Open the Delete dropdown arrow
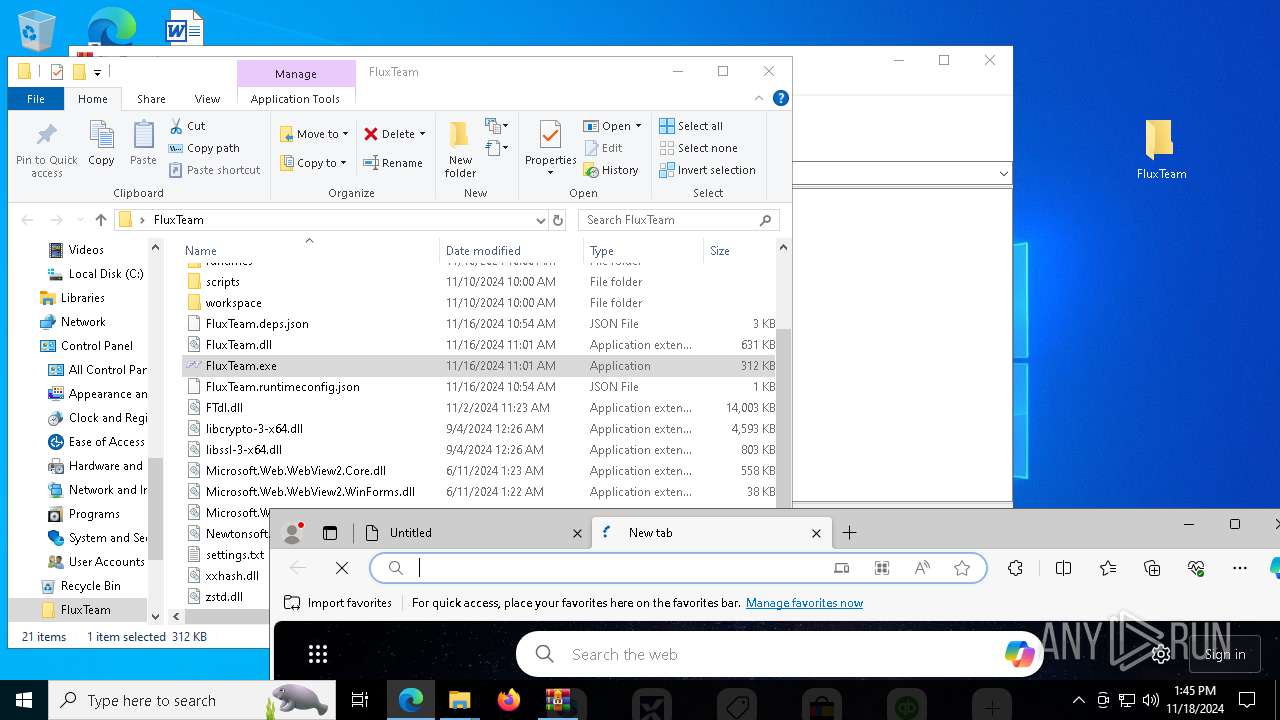1280x720 pixels. 422,134
